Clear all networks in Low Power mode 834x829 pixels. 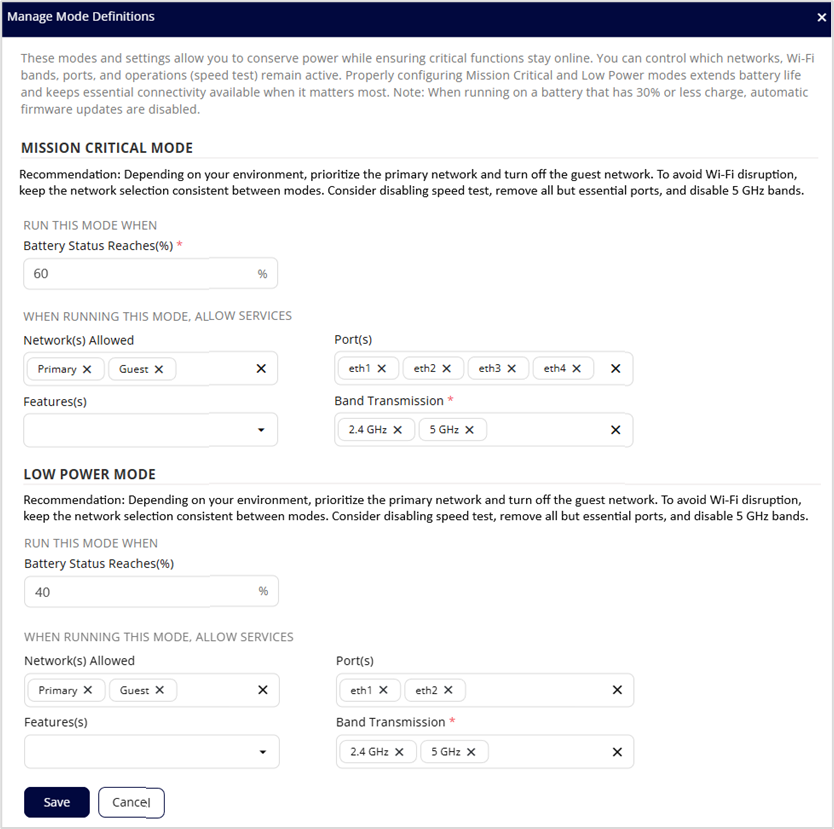(263, 690)
